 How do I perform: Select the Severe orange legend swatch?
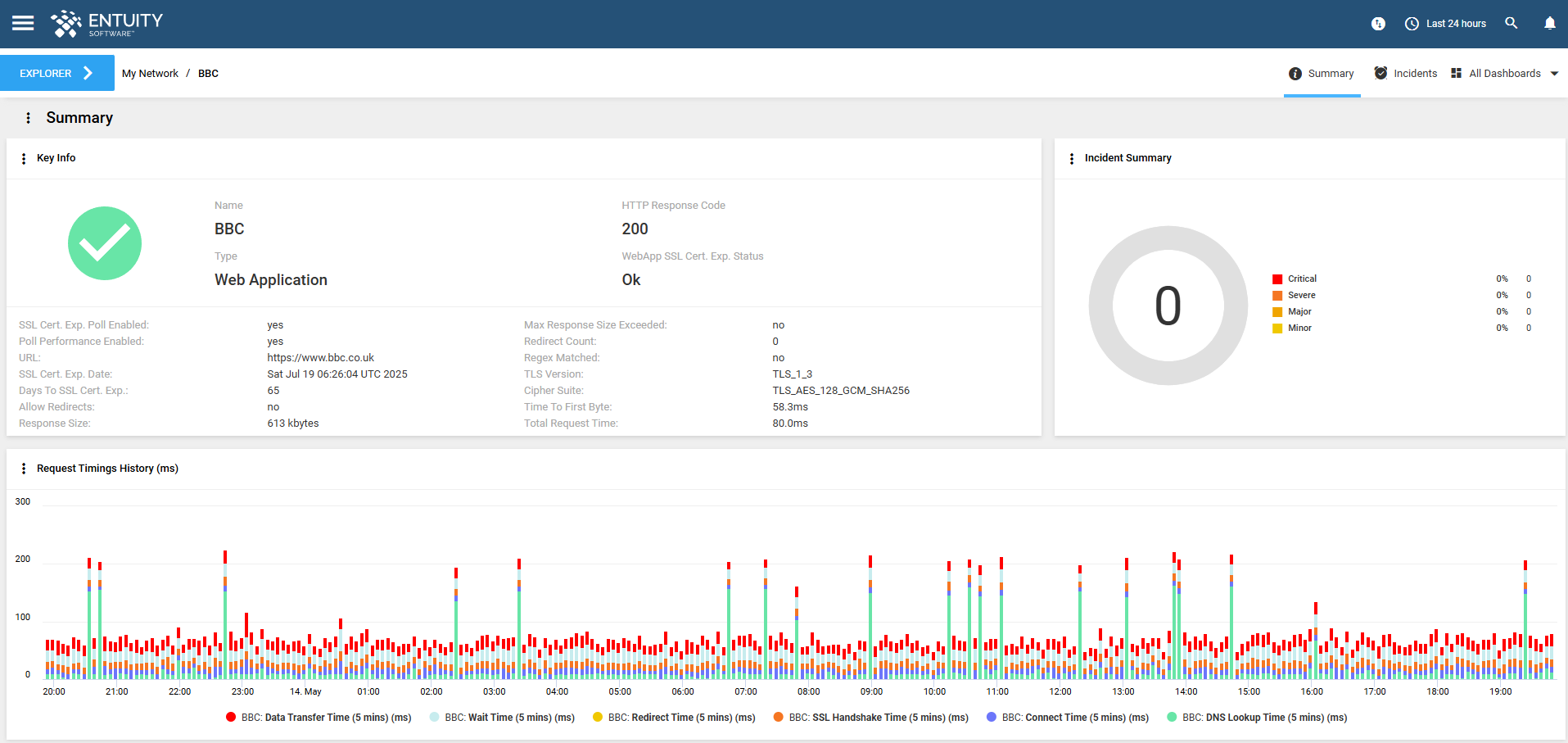(x=1277, y=296)
